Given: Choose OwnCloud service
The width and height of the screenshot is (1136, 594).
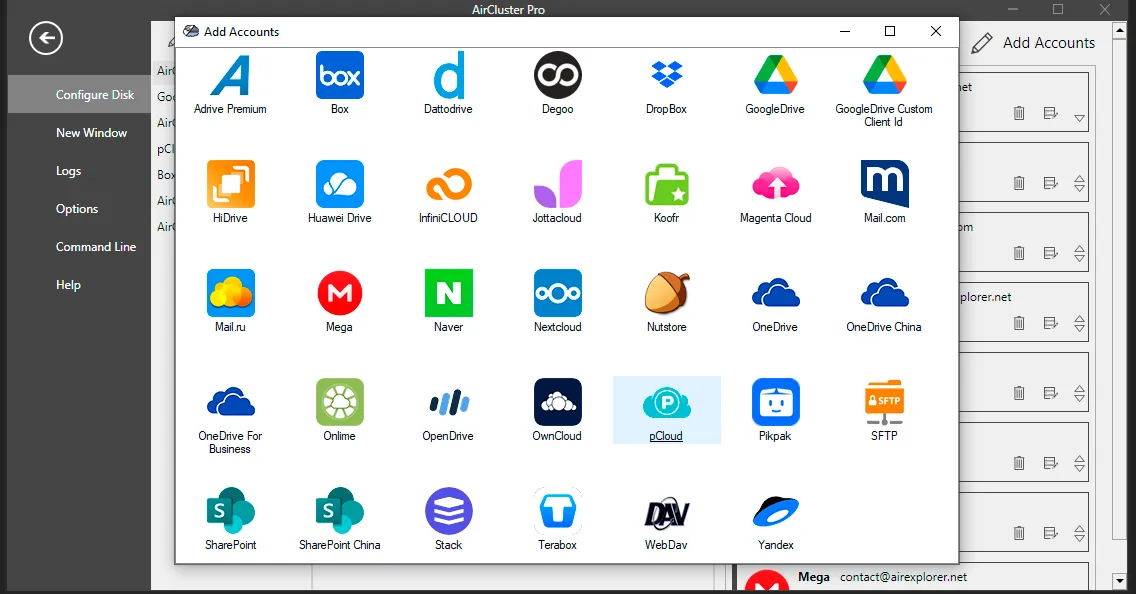Looking at the screenshot, I should point(557,410).
